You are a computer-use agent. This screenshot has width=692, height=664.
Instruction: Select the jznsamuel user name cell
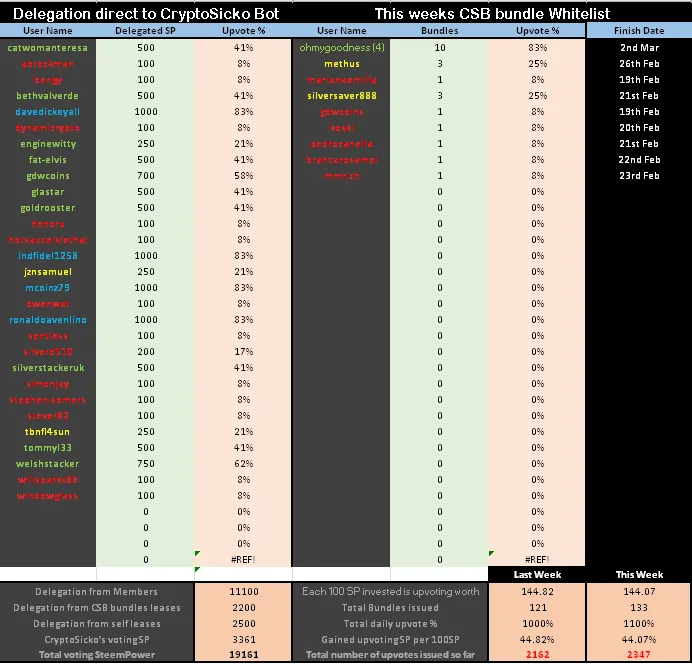[x=48, y=272]
